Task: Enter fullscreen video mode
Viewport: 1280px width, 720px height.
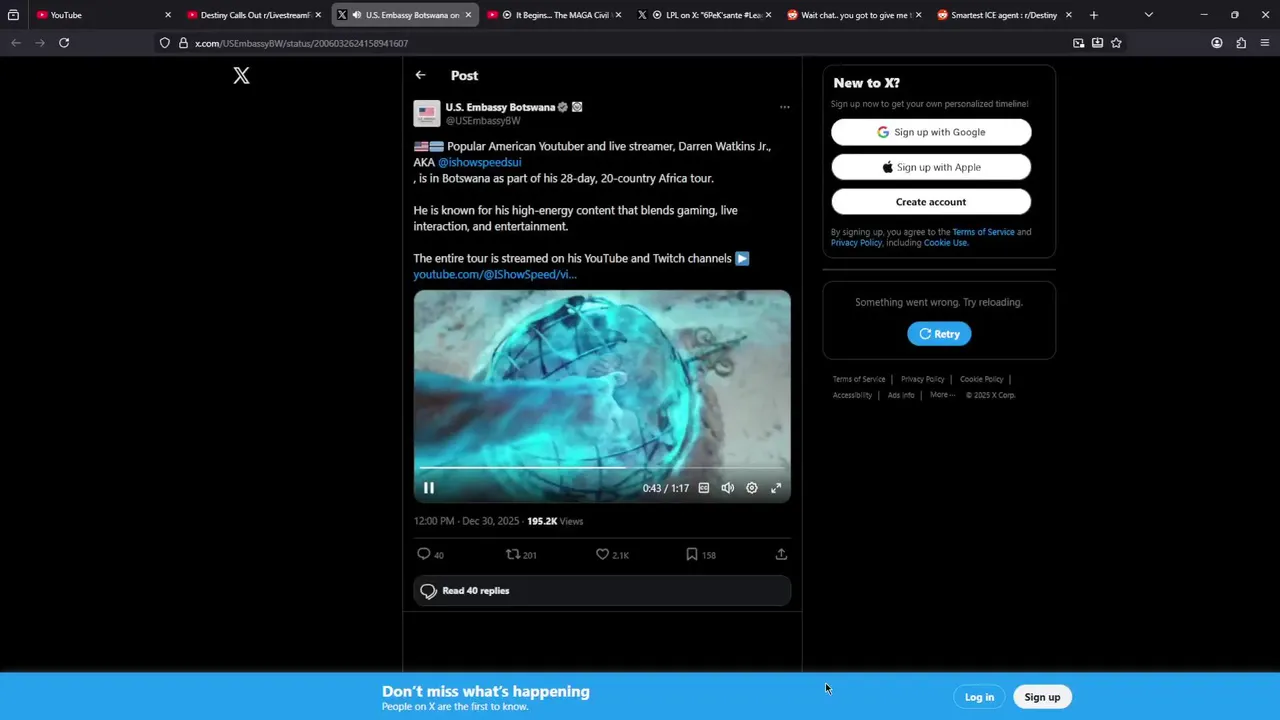Action: point(776,488)
